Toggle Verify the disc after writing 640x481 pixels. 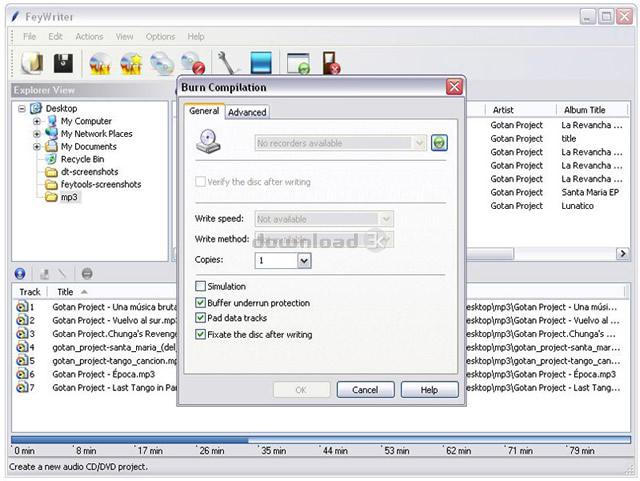[200, 182]
